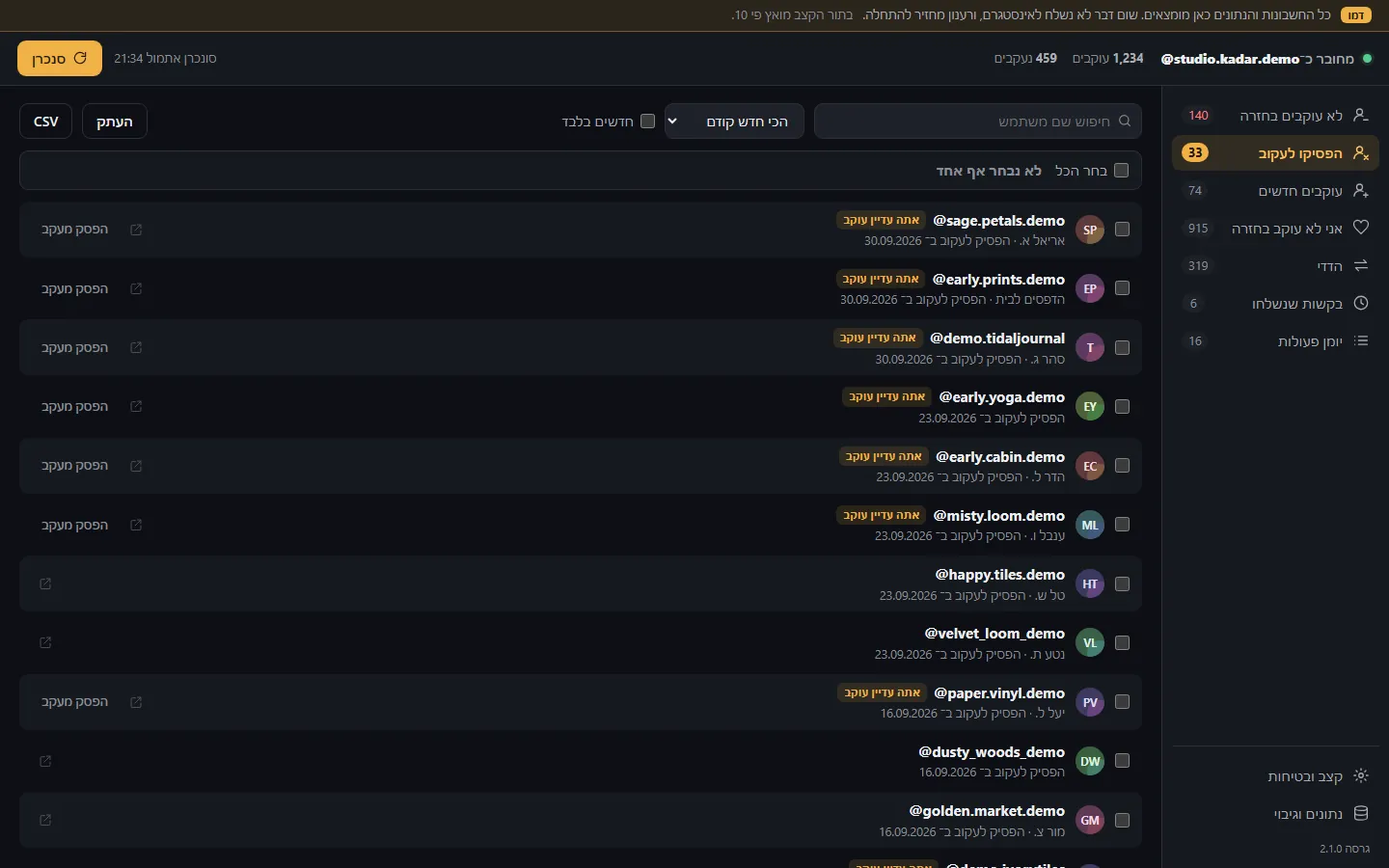Open external link icon for @golden.market.demo
This screenshot has height=868, width=1389.
(45, 820)
